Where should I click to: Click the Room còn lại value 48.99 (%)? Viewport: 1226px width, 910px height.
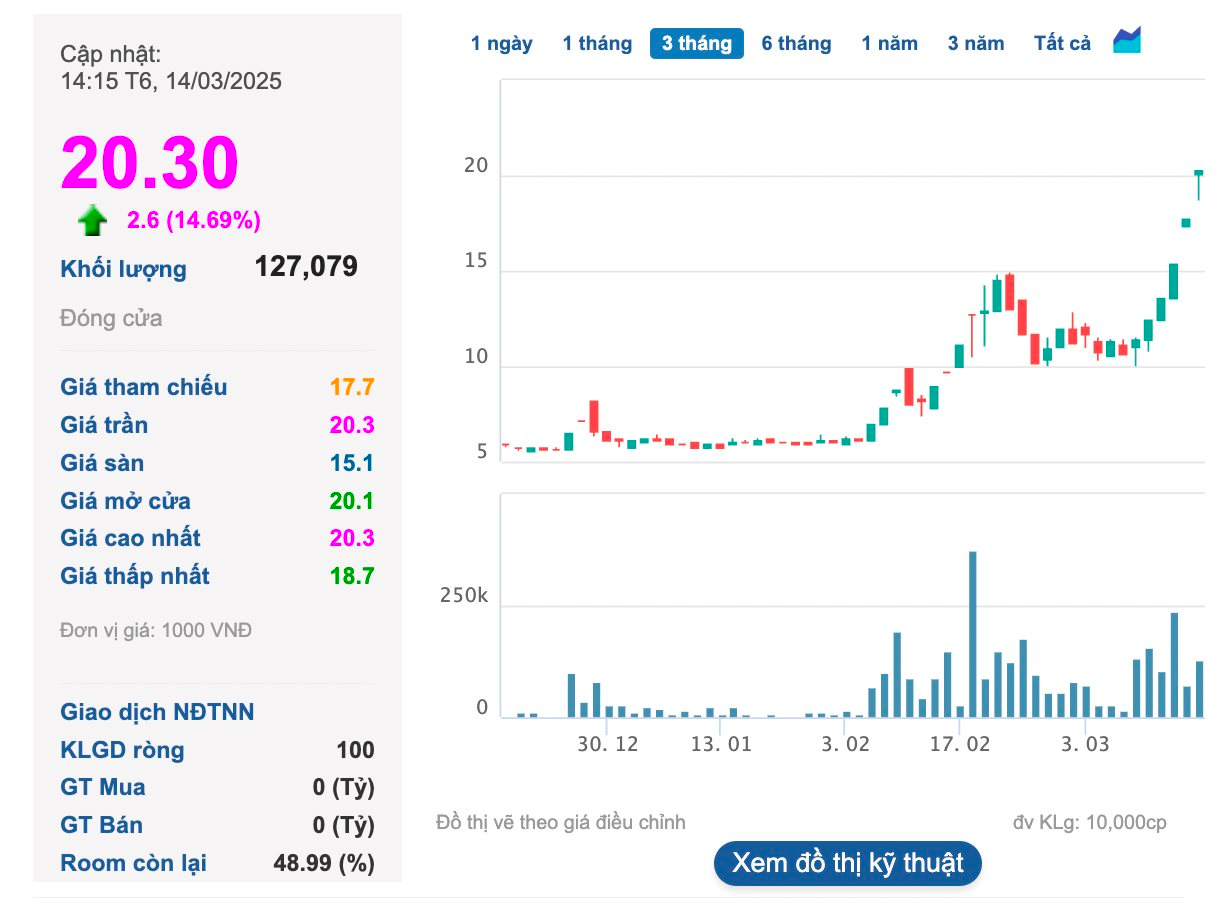(324, 863)
